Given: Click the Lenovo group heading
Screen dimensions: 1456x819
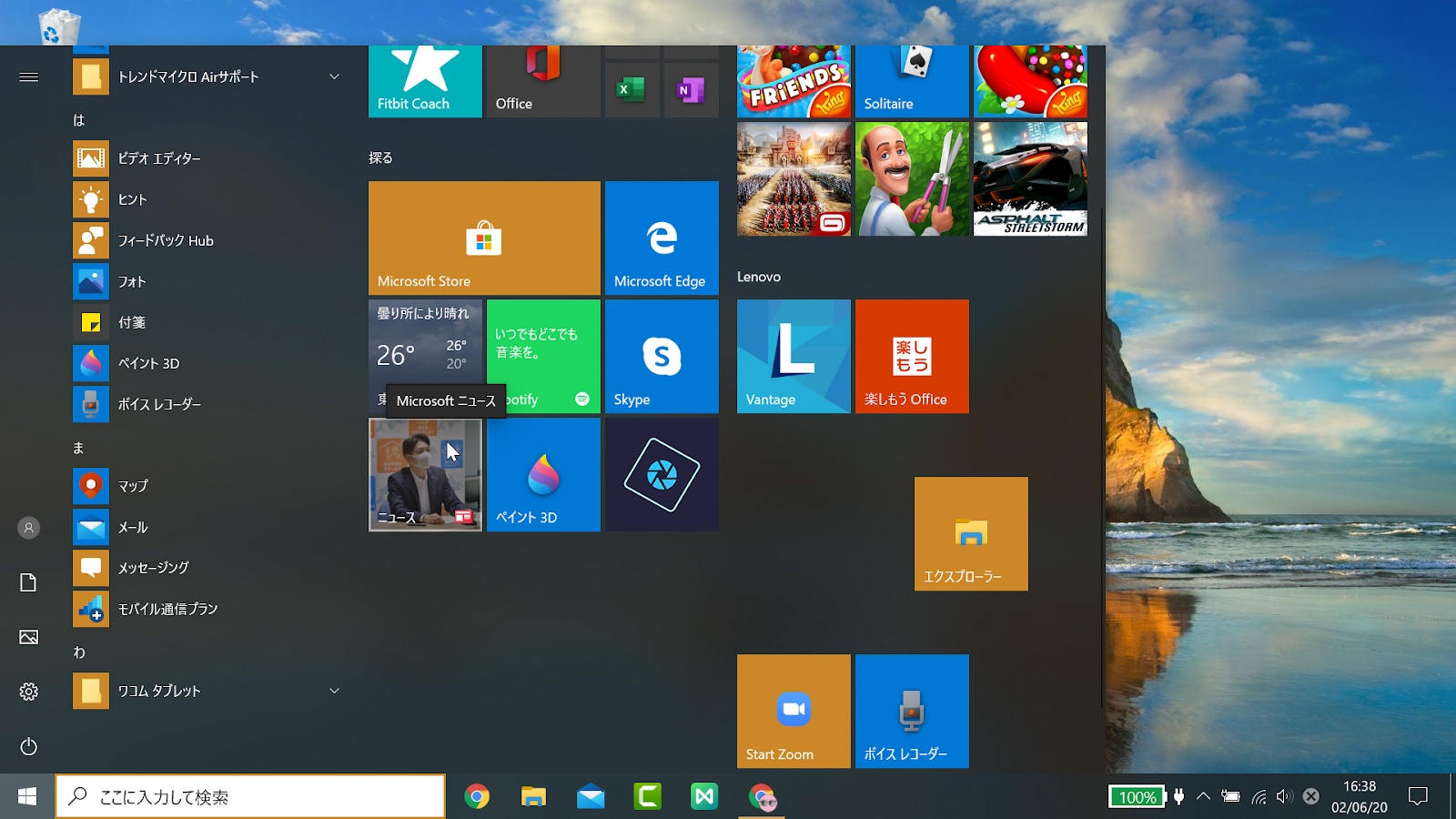Looking at the screenshot, I should pos(759,277).
